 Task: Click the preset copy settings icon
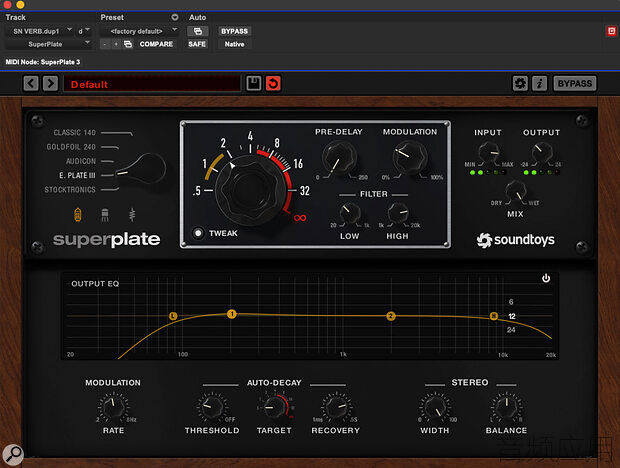point(128,44)
